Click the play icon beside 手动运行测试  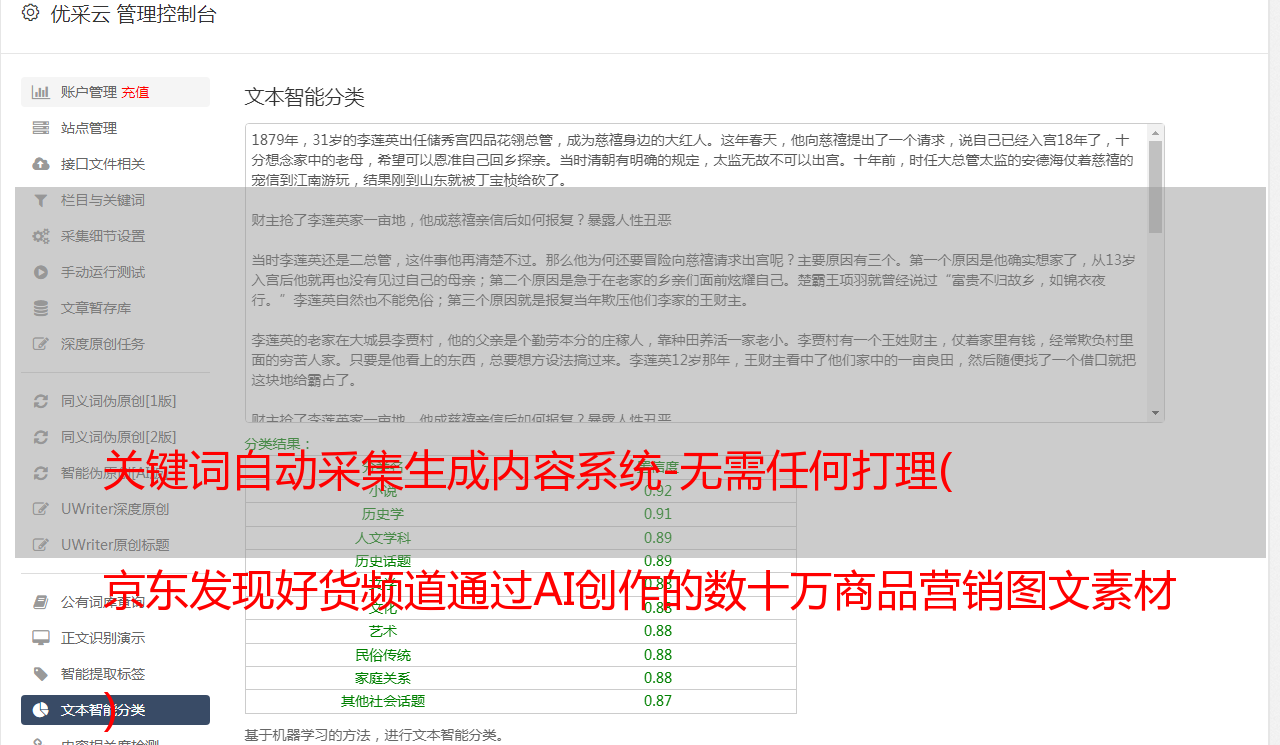click(41, 272)
